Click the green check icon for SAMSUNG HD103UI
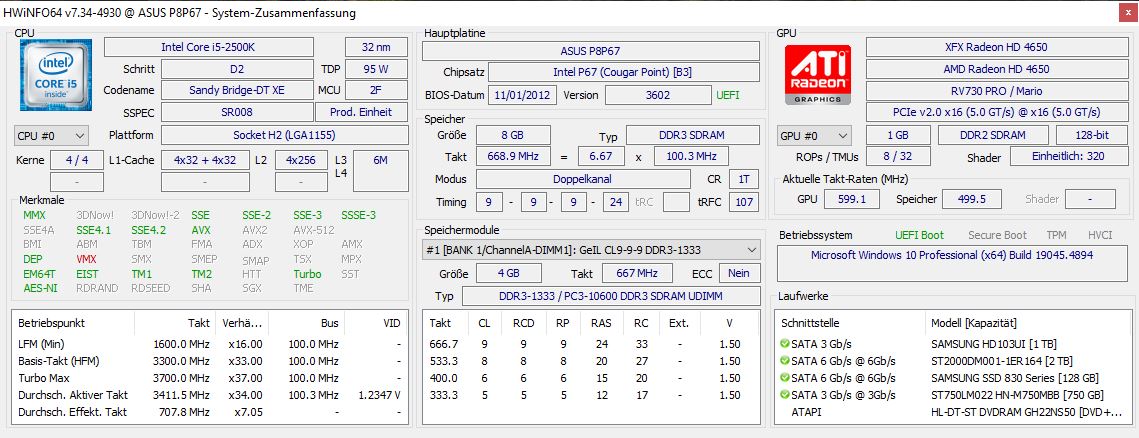The image size is (1139, 438). point(784,344)
